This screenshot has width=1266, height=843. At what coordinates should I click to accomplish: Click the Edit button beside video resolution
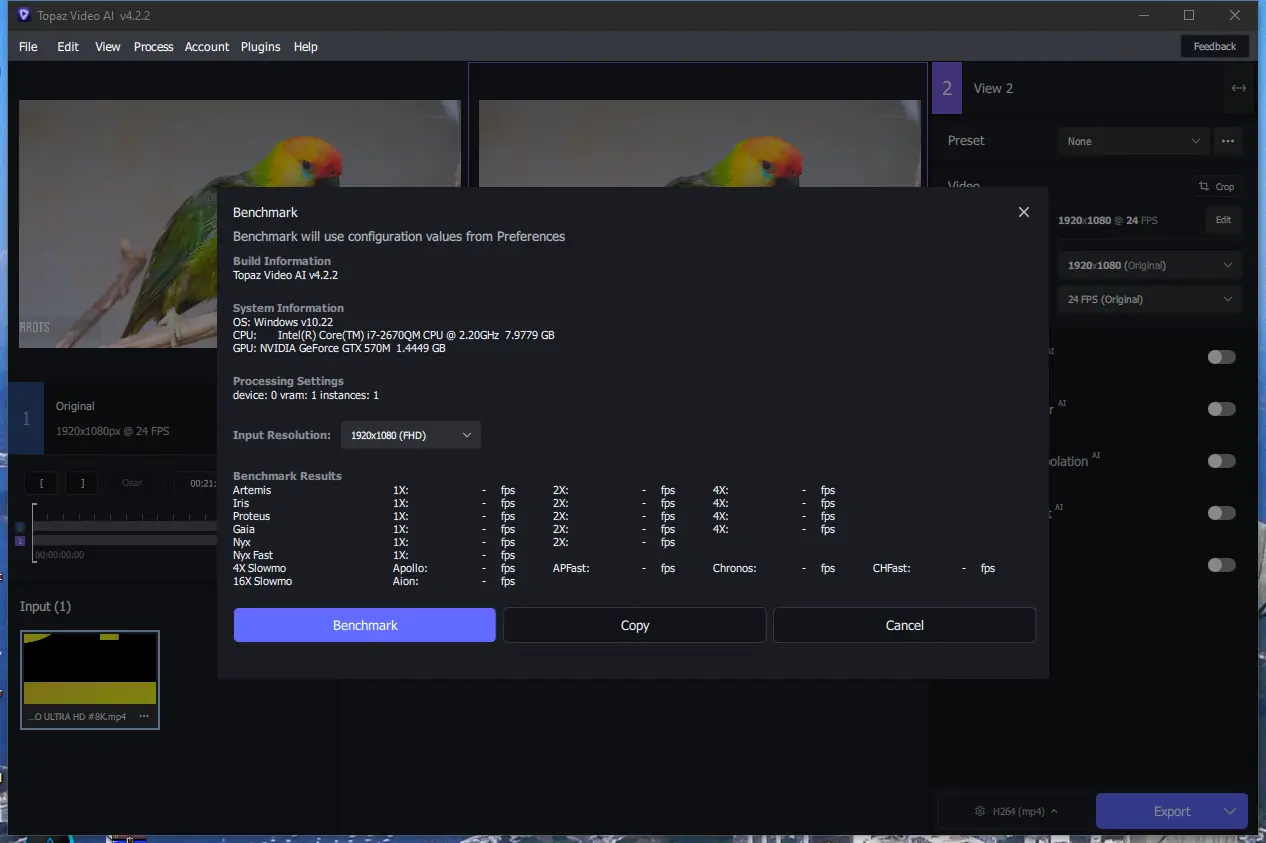1224,220
